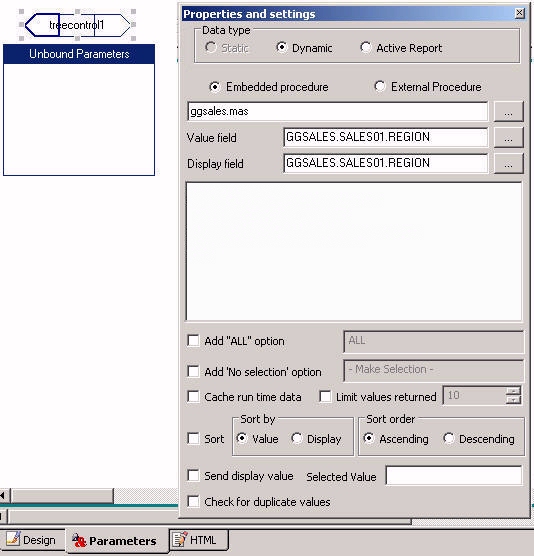This screenshot has height=556, width=534.
Task: Browse for the Display field
Action: 508,163
